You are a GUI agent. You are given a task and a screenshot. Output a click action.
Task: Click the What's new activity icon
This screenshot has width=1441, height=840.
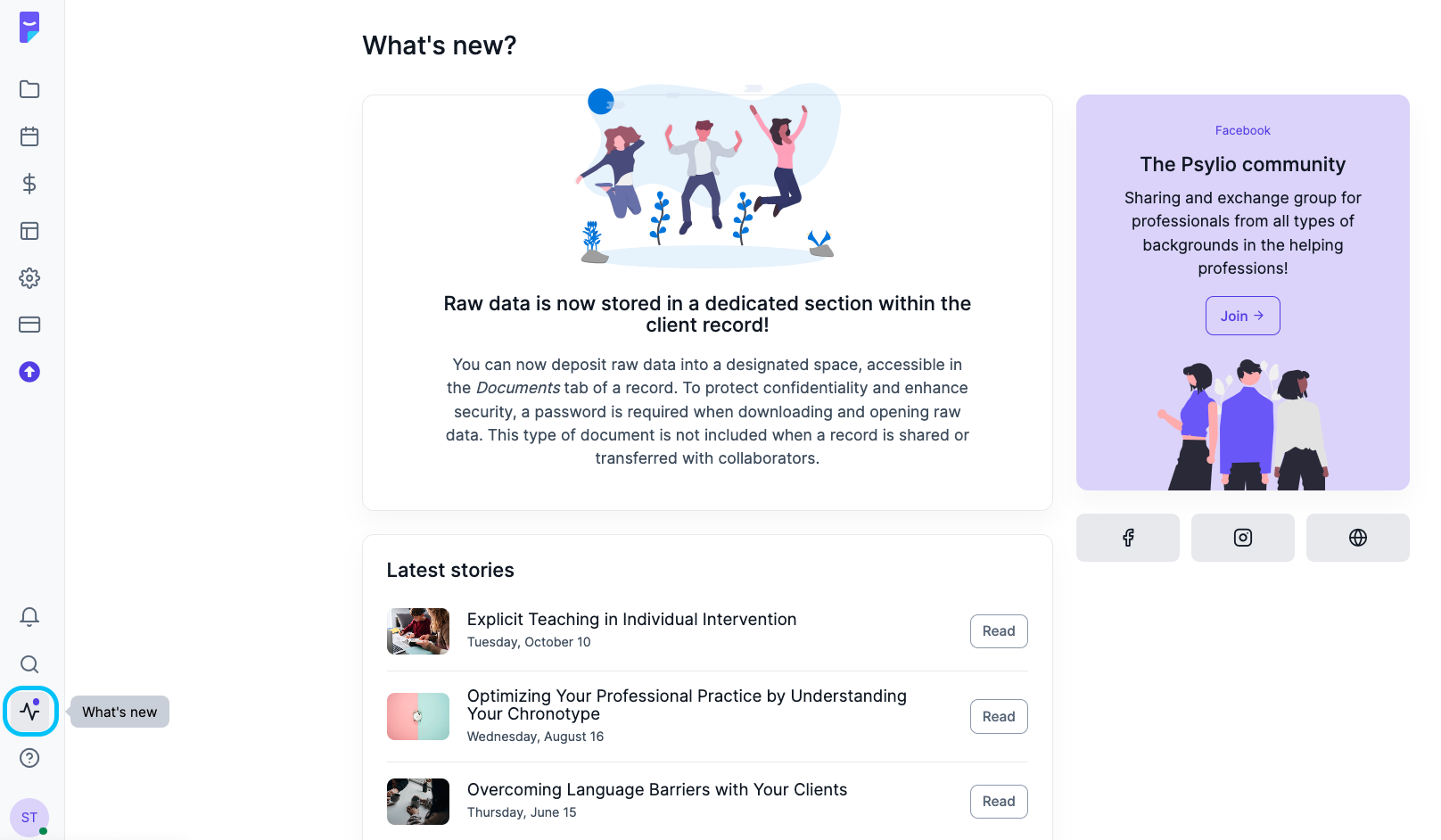click(30, 712)
